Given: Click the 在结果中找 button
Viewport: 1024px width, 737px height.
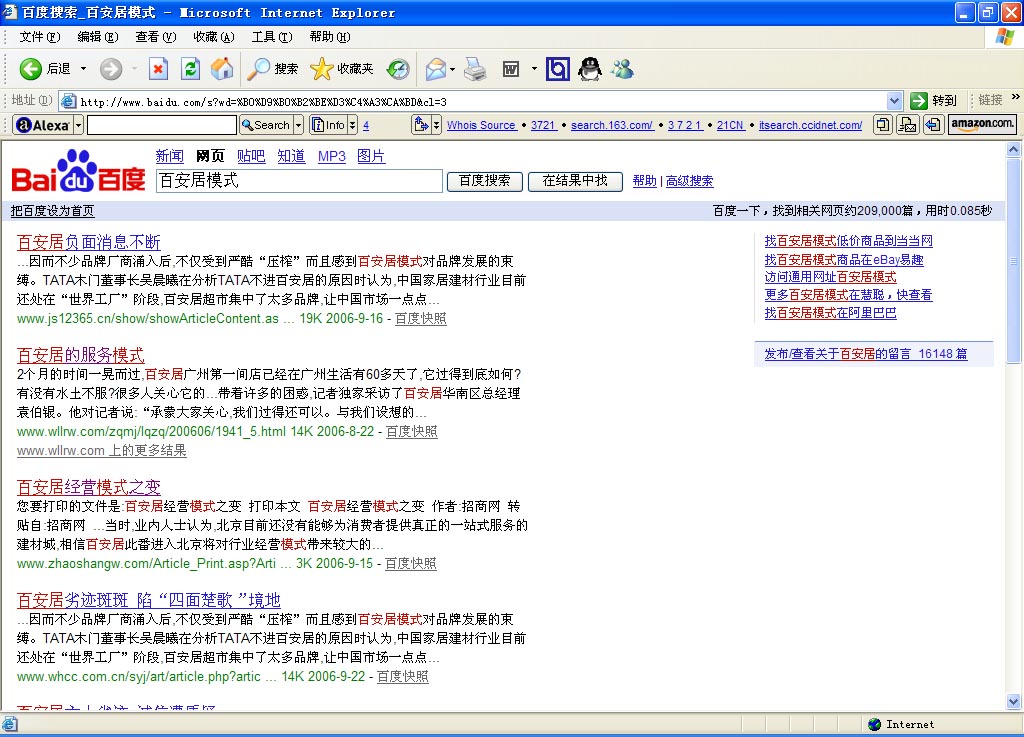Looking at the screenshot, I should tap(575, 181).
